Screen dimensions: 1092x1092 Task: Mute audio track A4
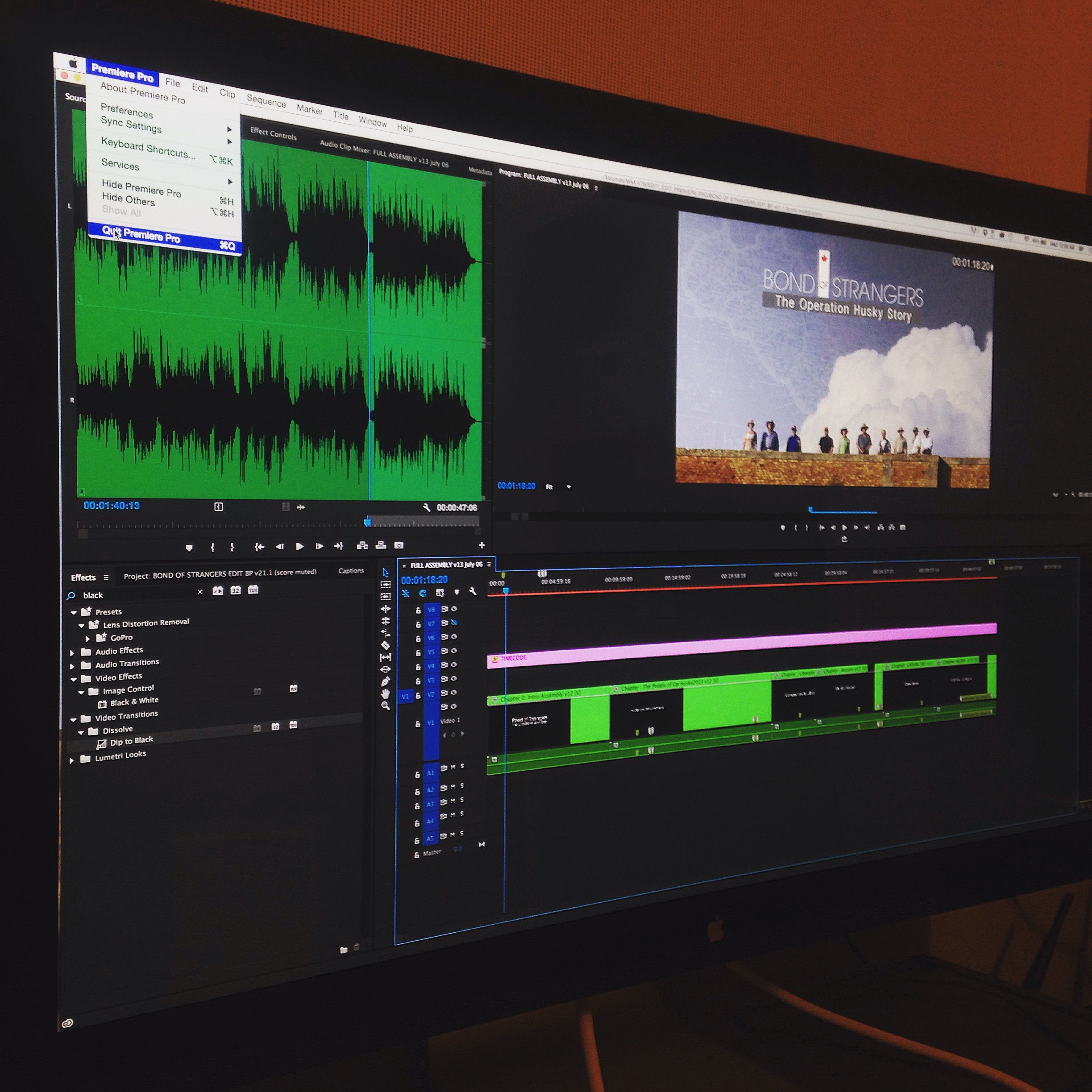point(453,814)
